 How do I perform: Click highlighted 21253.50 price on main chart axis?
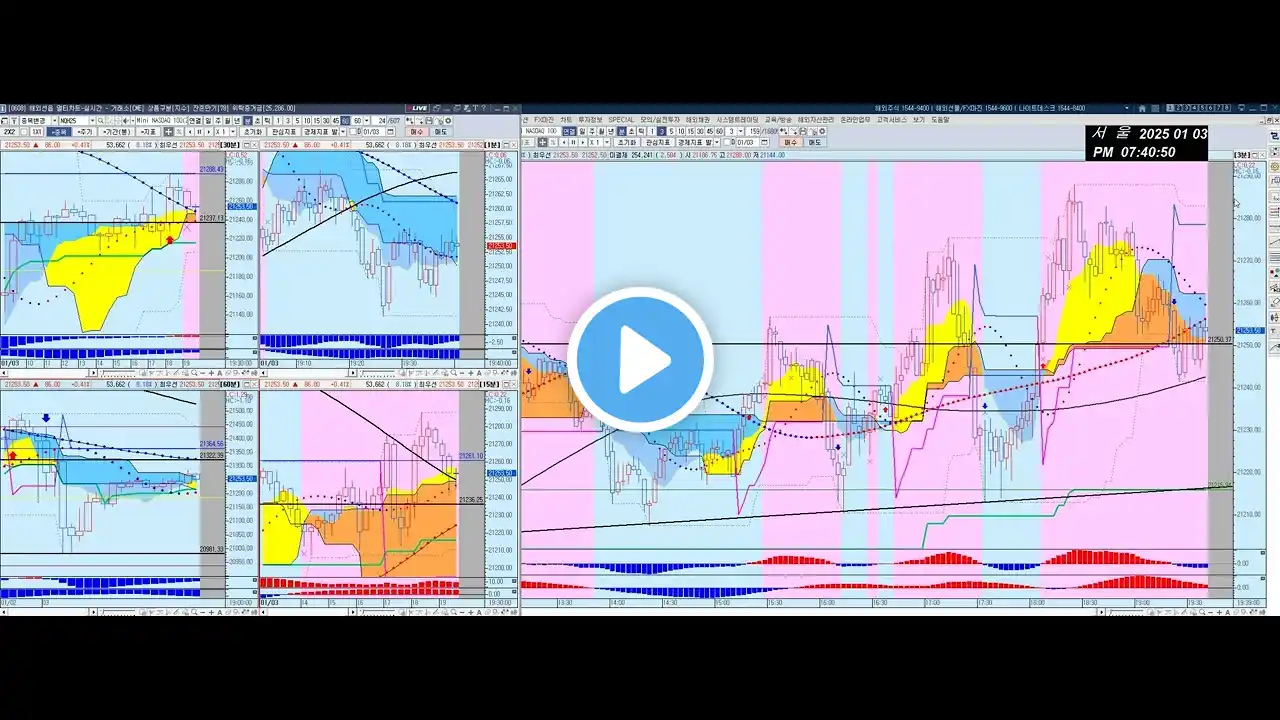pos(1250,330)
